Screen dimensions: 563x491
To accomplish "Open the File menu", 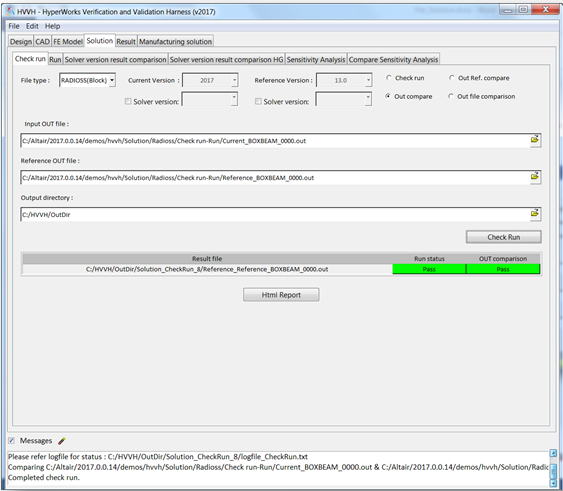I will 14,26.
